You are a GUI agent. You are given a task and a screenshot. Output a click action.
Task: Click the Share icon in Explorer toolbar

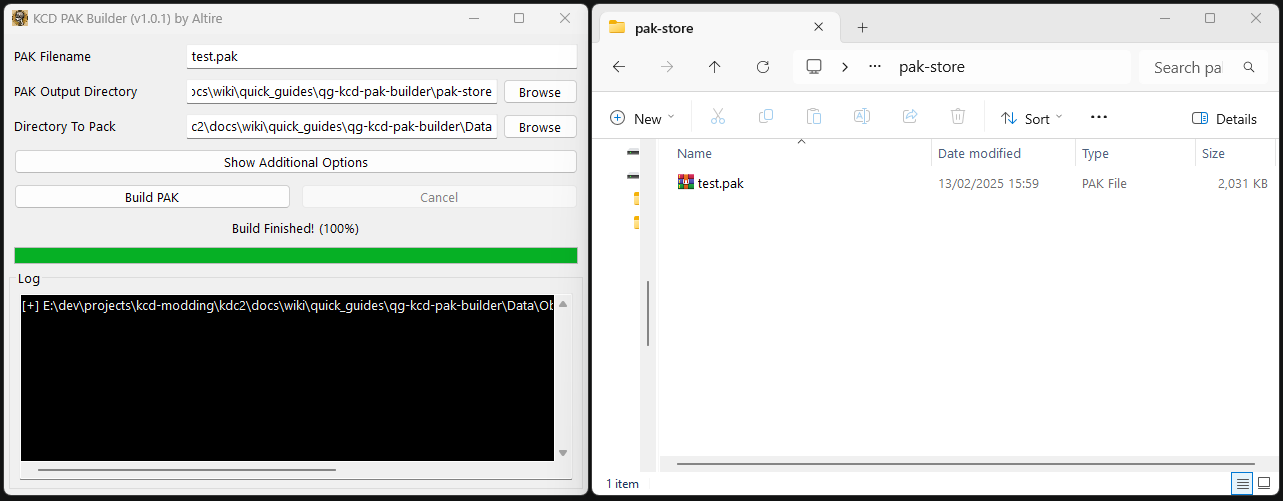(x=910, y=117)
